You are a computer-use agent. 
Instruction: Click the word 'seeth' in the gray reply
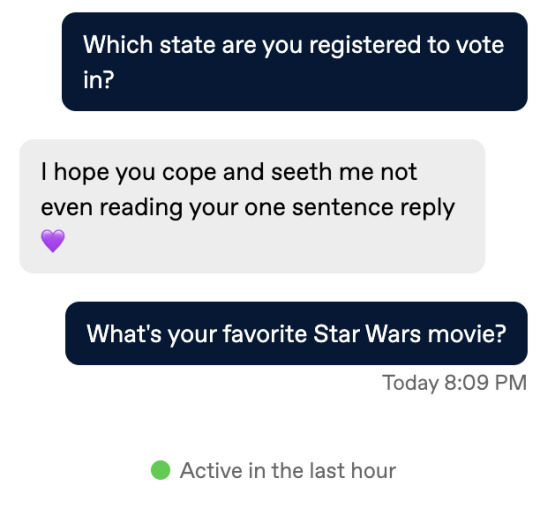(301, 172)
